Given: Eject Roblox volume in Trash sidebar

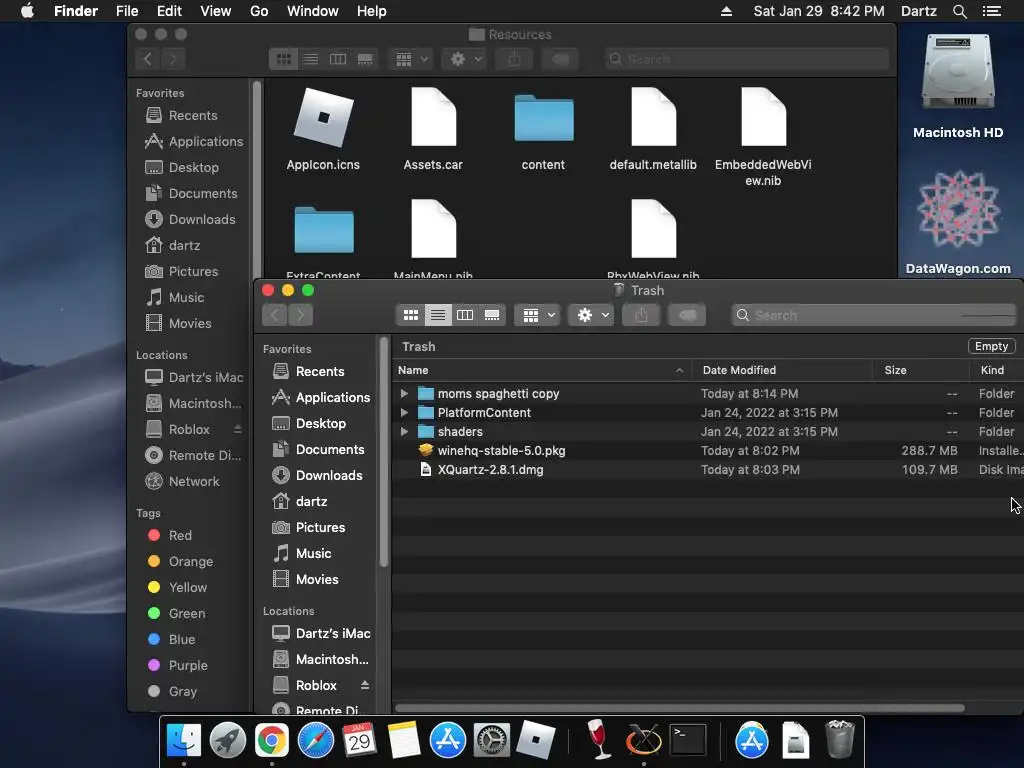Looking at the screenshot, I should pyautogui.click(x=364, y=685).
